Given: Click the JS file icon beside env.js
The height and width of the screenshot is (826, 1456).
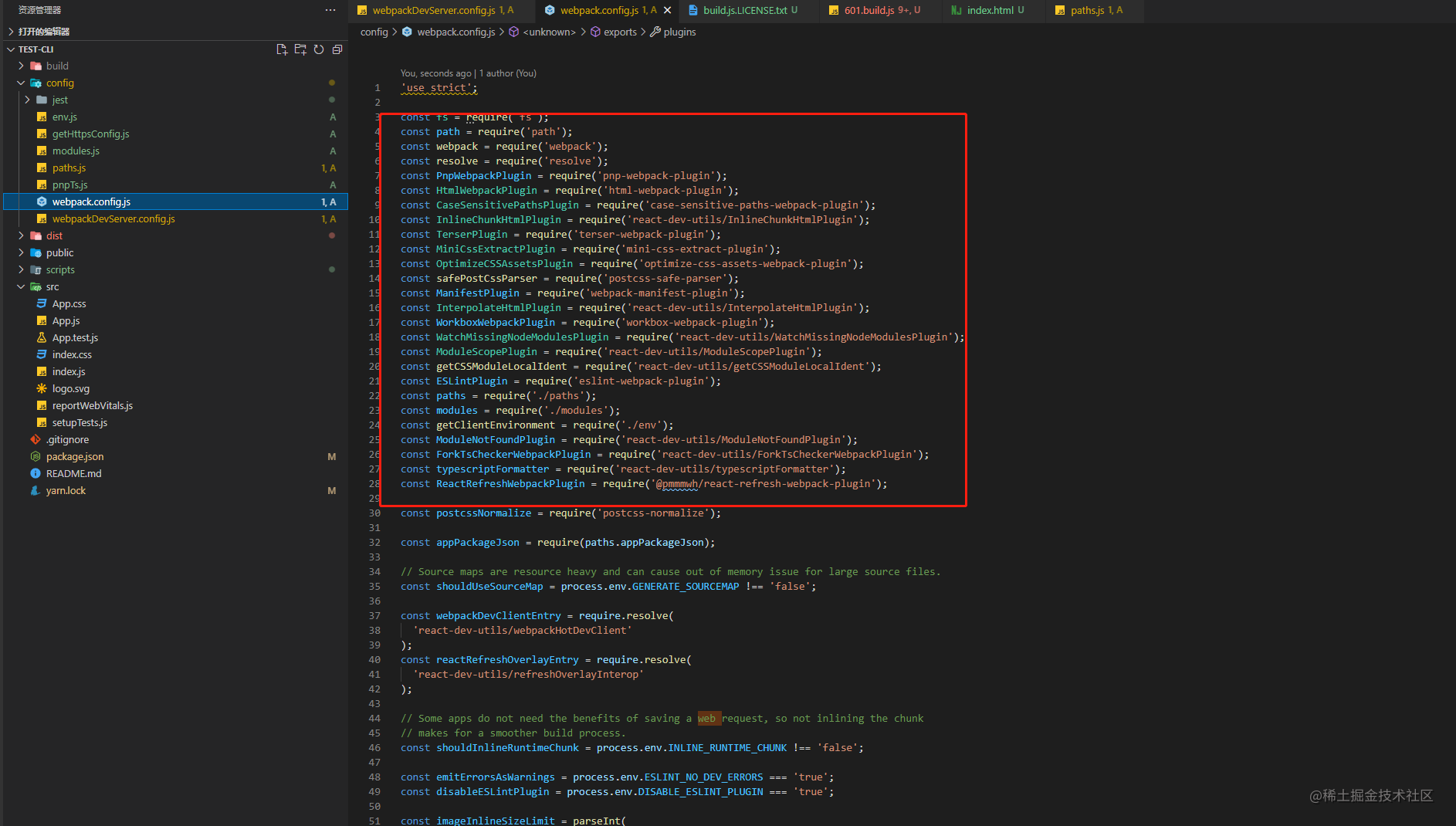Looking at the screenshot, I should click(x=42, y=117).
